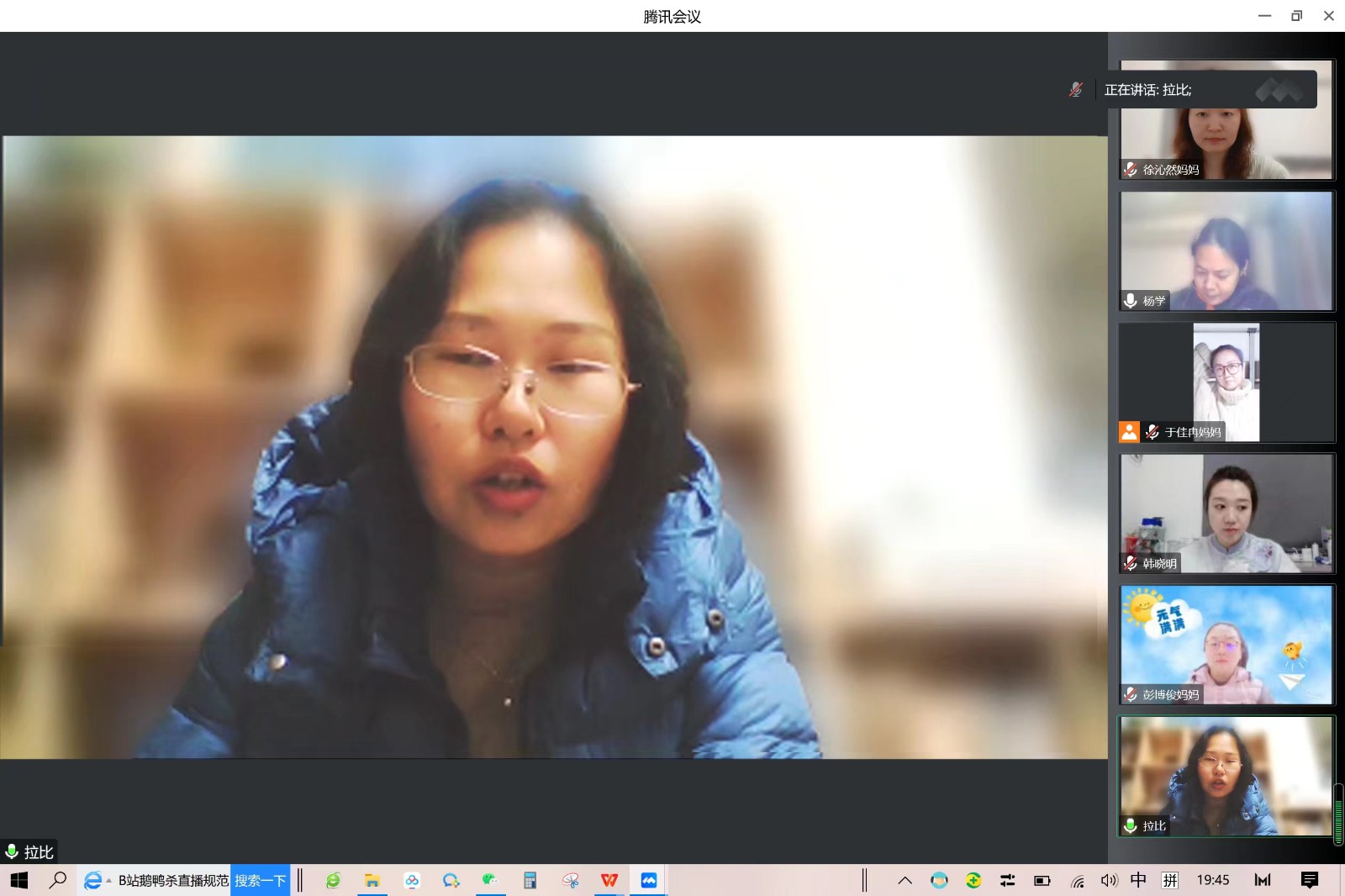Click 正在讲话: 拉比 speaking indicator banner
Screen dimensions: 1345x896
tap(1205, 89)
